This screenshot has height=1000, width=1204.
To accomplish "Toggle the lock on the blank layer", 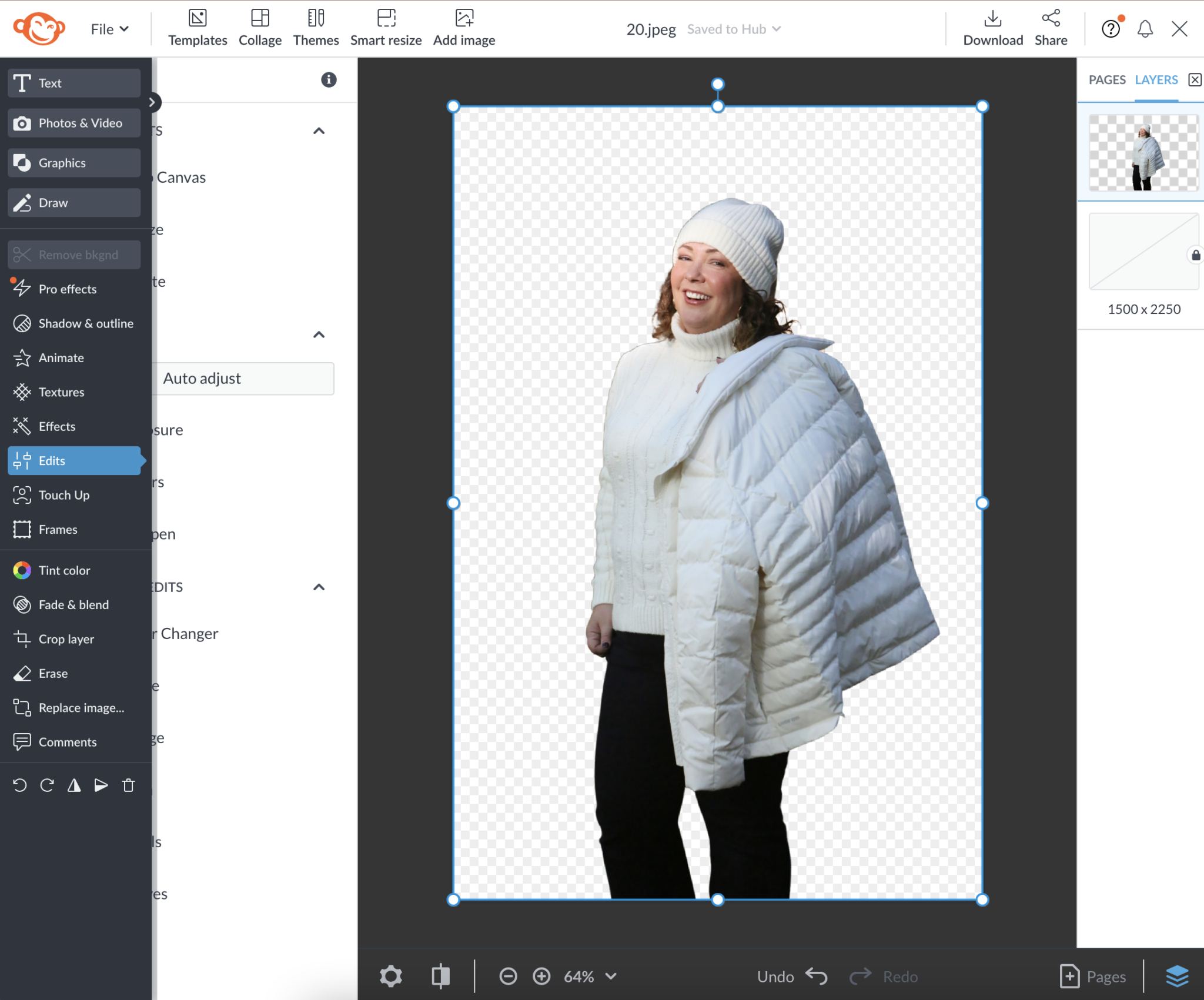I will click(1194, 255).
